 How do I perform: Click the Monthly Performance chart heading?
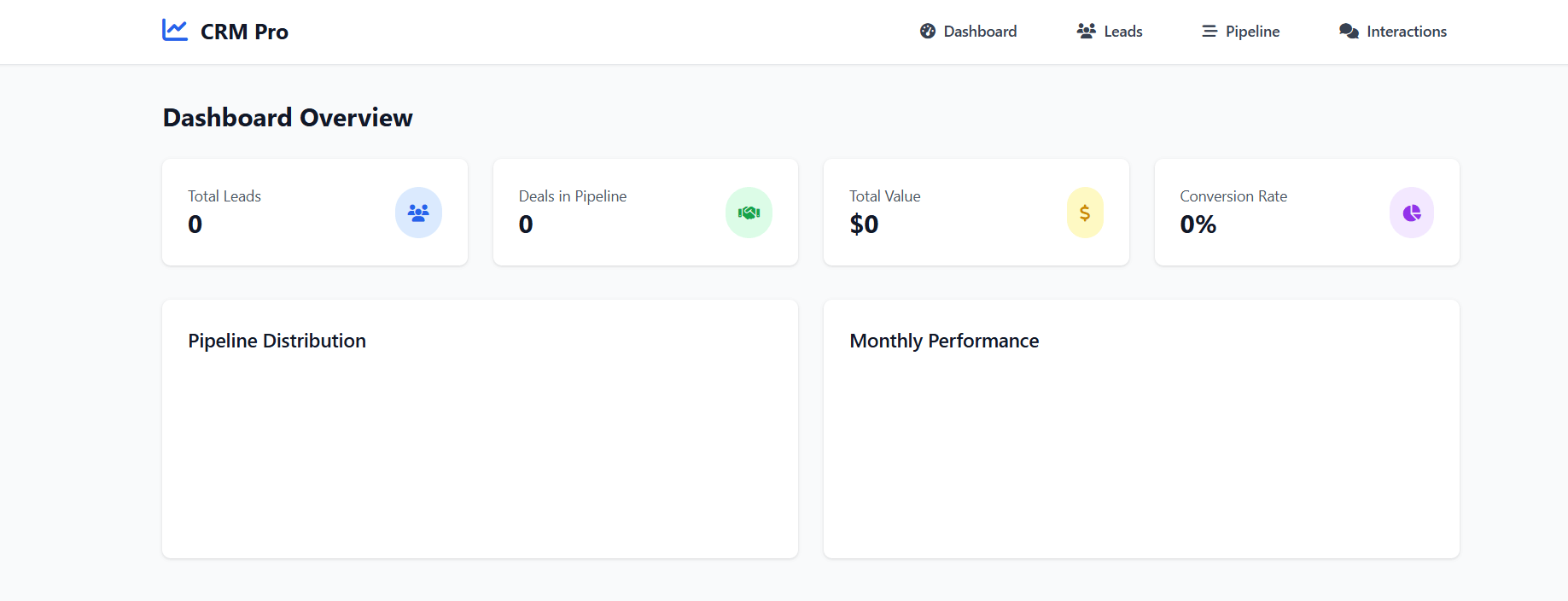944,341
